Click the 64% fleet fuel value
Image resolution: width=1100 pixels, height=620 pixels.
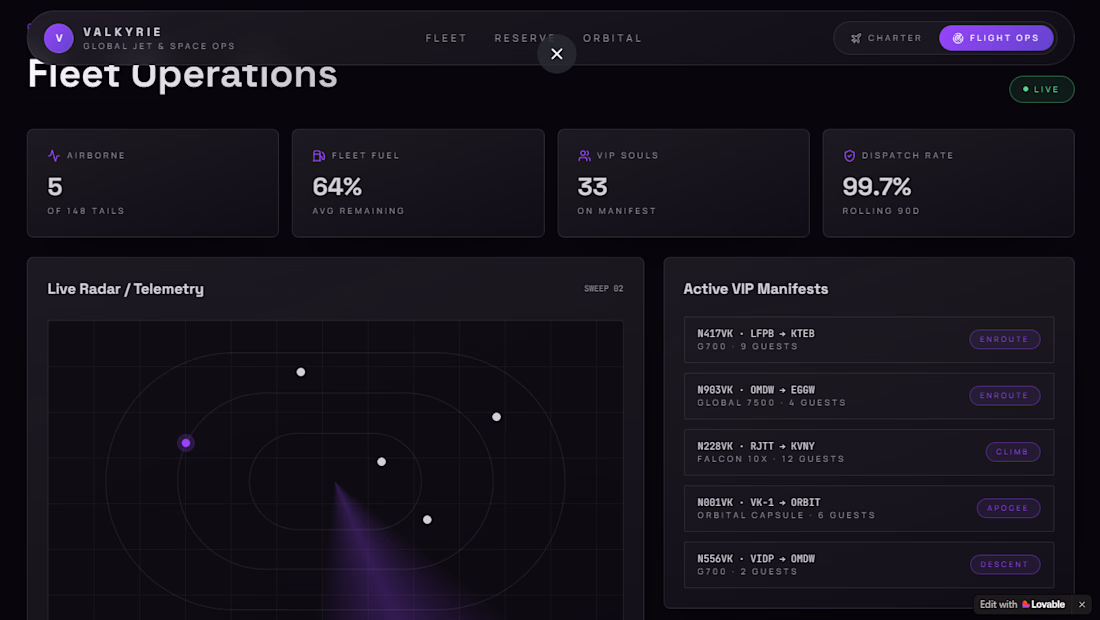337,187
